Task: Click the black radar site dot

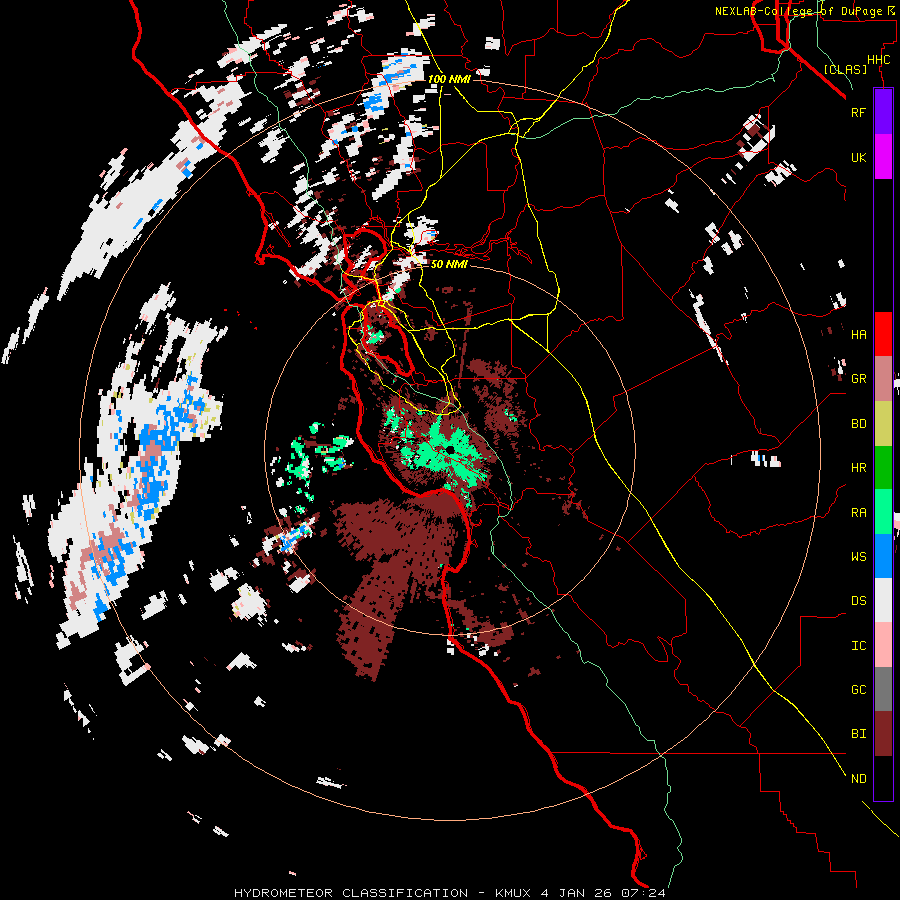Action: [451, 449]
